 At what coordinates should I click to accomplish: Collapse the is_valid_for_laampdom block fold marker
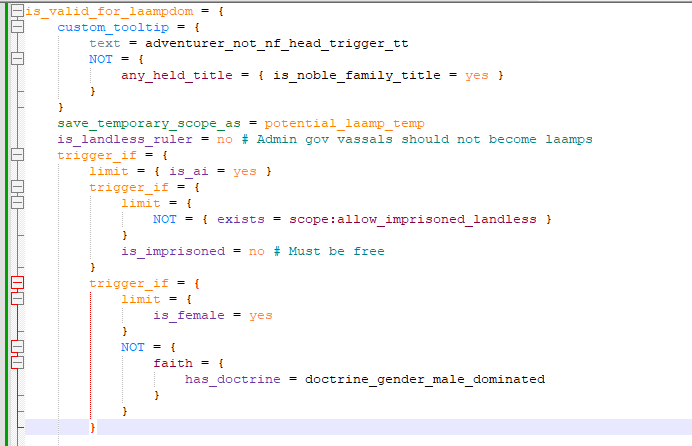point(17,11)
